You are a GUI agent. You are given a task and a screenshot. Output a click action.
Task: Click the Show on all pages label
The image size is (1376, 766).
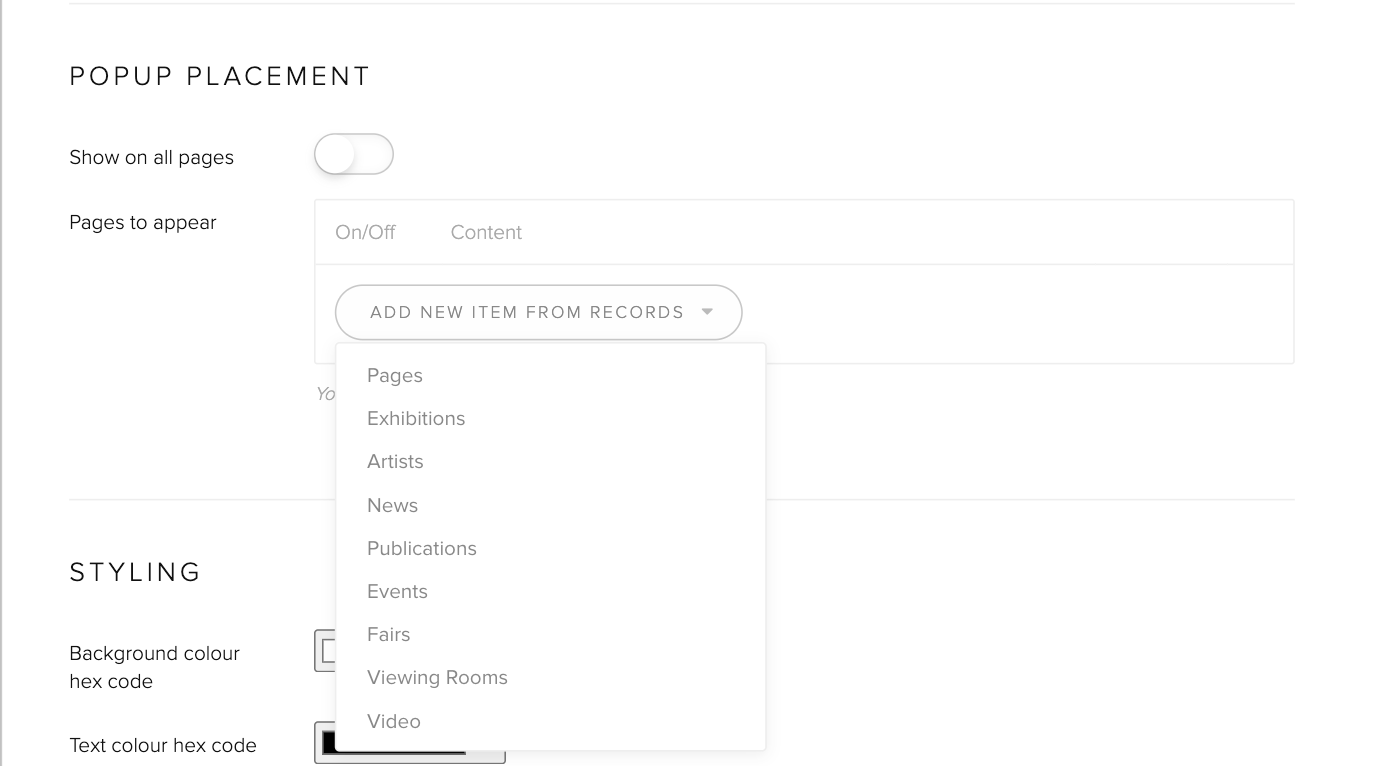[x=151, y=158]
